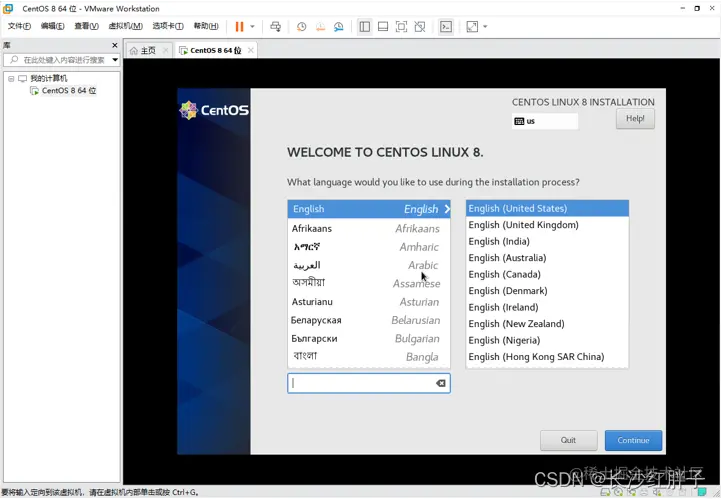Screen dimensions: 721x499
Task: Click the stretch guest display icon
Action: click(x=472, y=27)
